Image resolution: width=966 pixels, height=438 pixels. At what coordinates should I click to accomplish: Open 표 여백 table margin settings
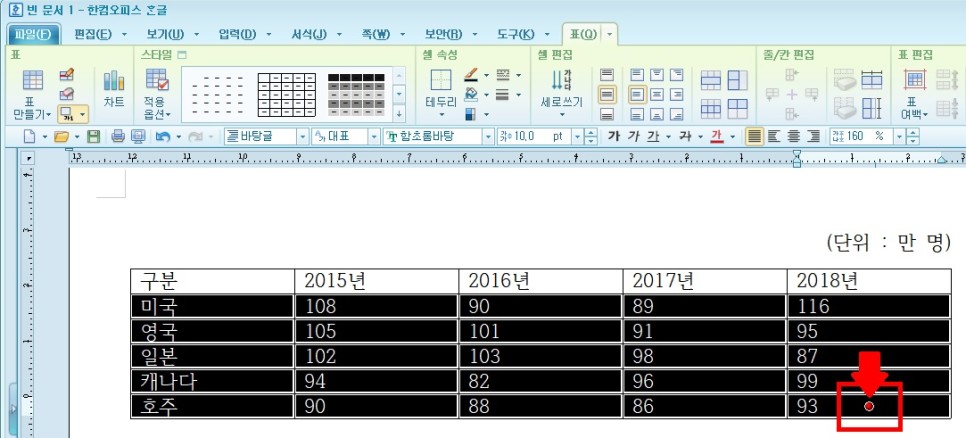pos(916,93)
